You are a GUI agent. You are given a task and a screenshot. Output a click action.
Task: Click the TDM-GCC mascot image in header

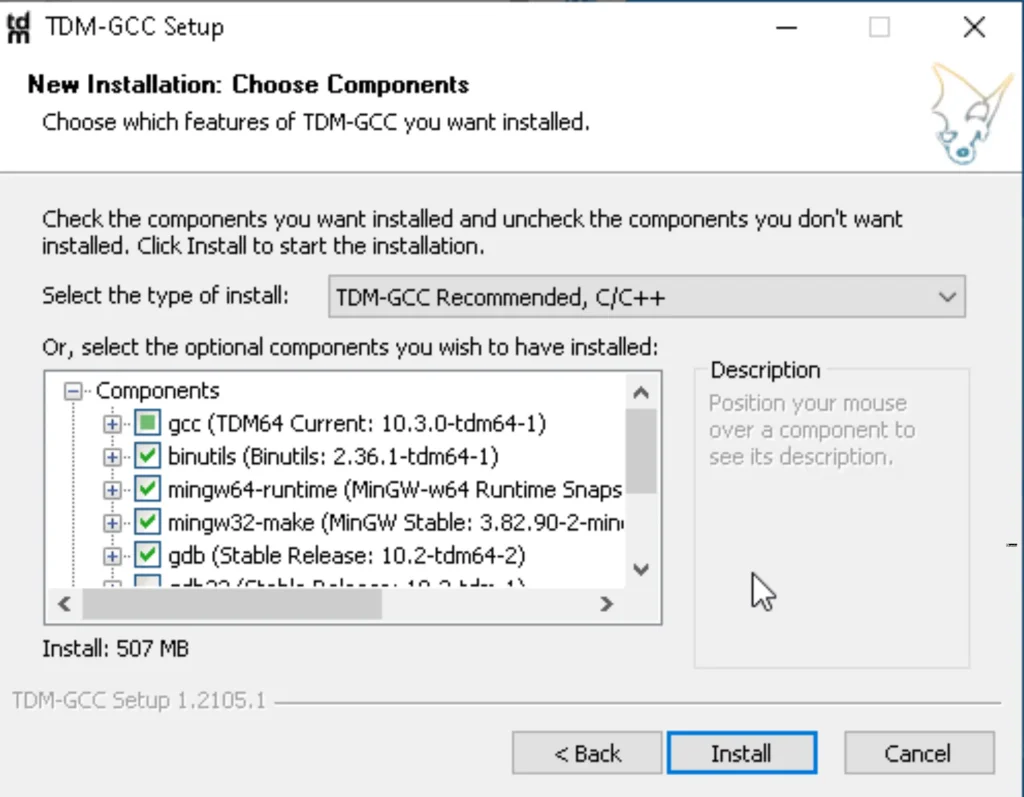click(x=970, y=112)
